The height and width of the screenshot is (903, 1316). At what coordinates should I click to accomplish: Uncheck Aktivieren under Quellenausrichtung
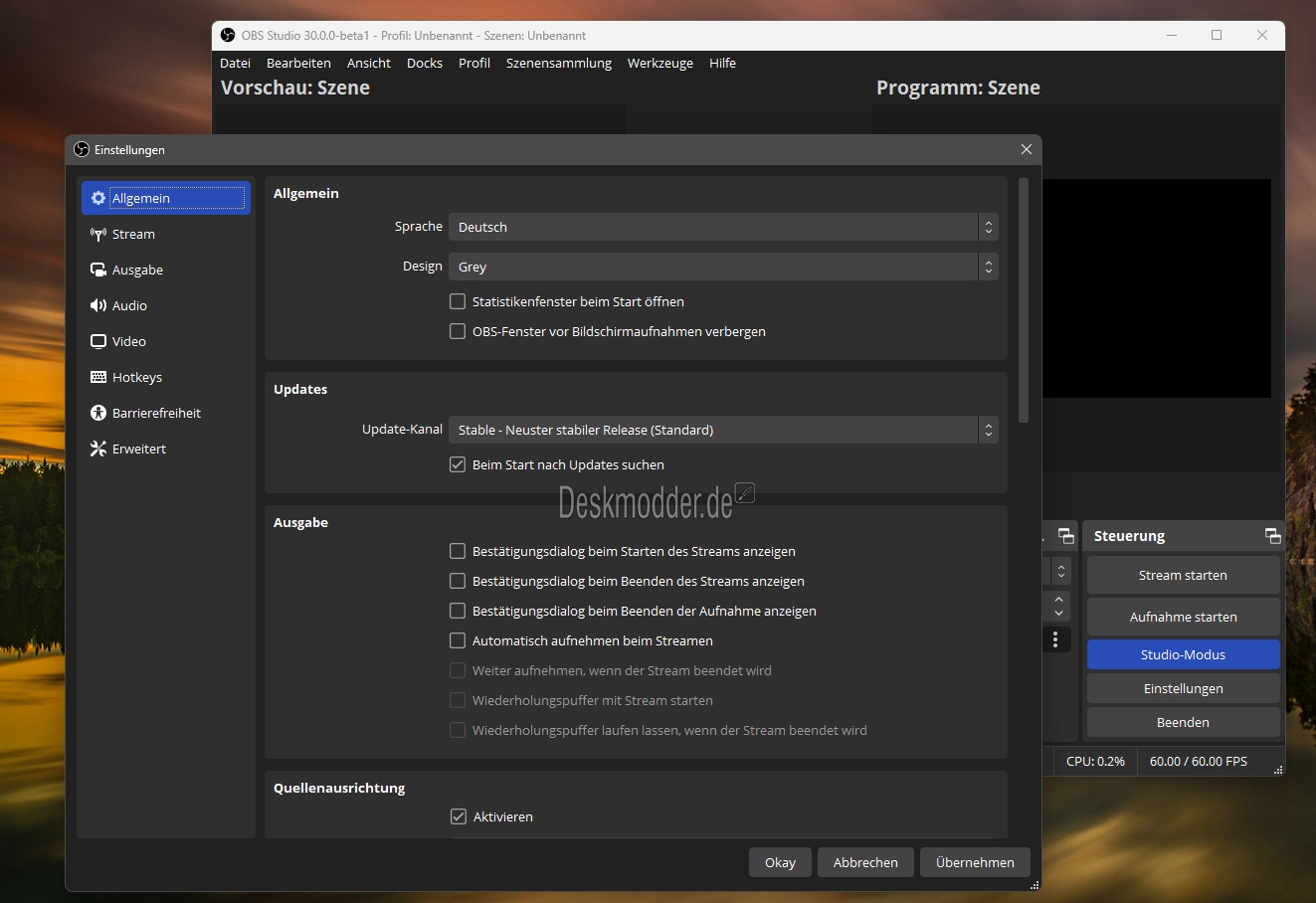click(458, 816)
